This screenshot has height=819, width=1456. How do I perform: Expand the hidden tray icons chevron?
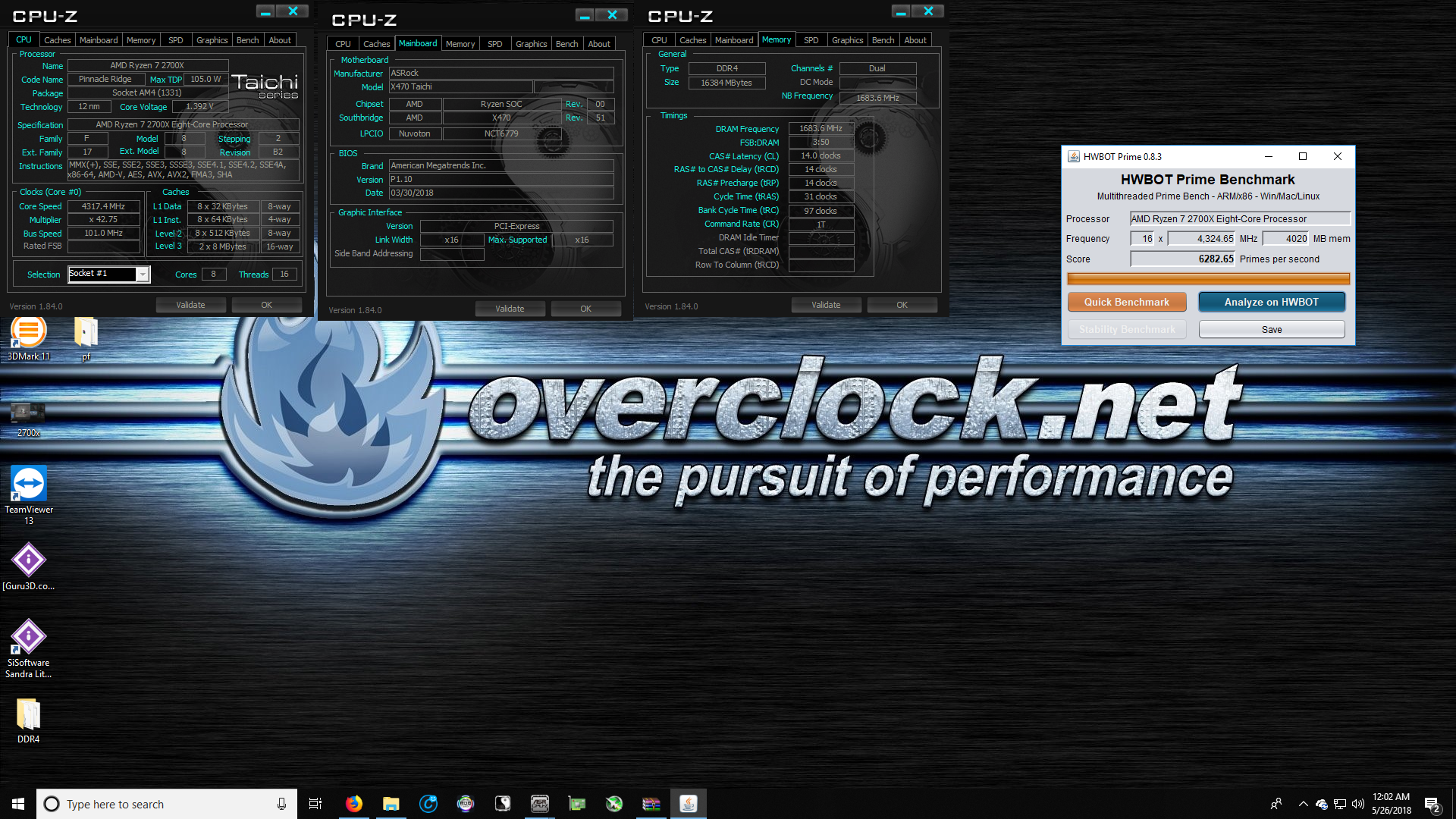[1303, 804]
